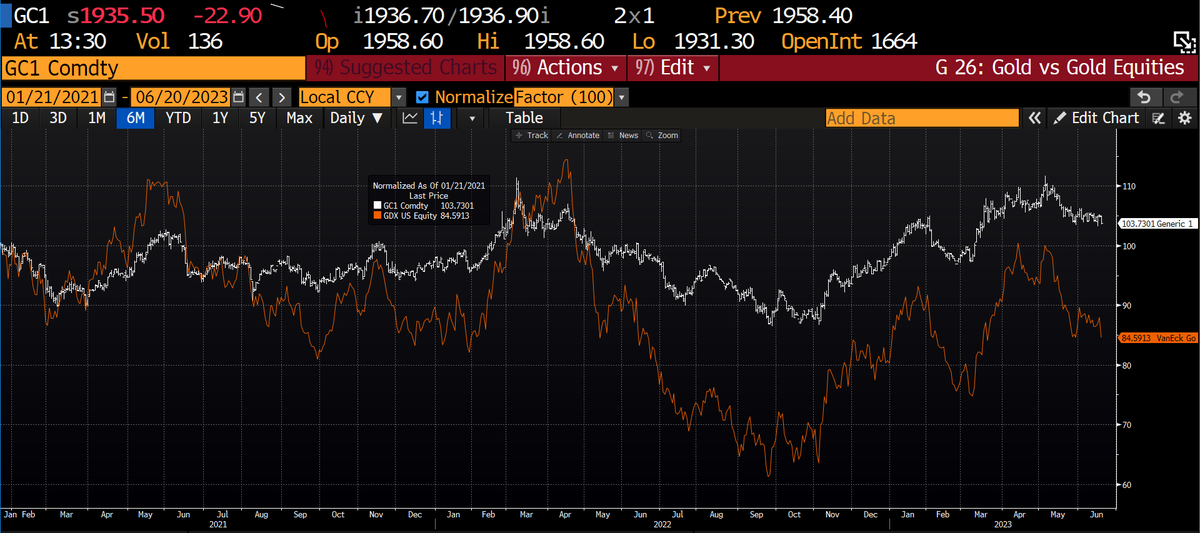Activate the Track crosshair tool

(532, 135)
